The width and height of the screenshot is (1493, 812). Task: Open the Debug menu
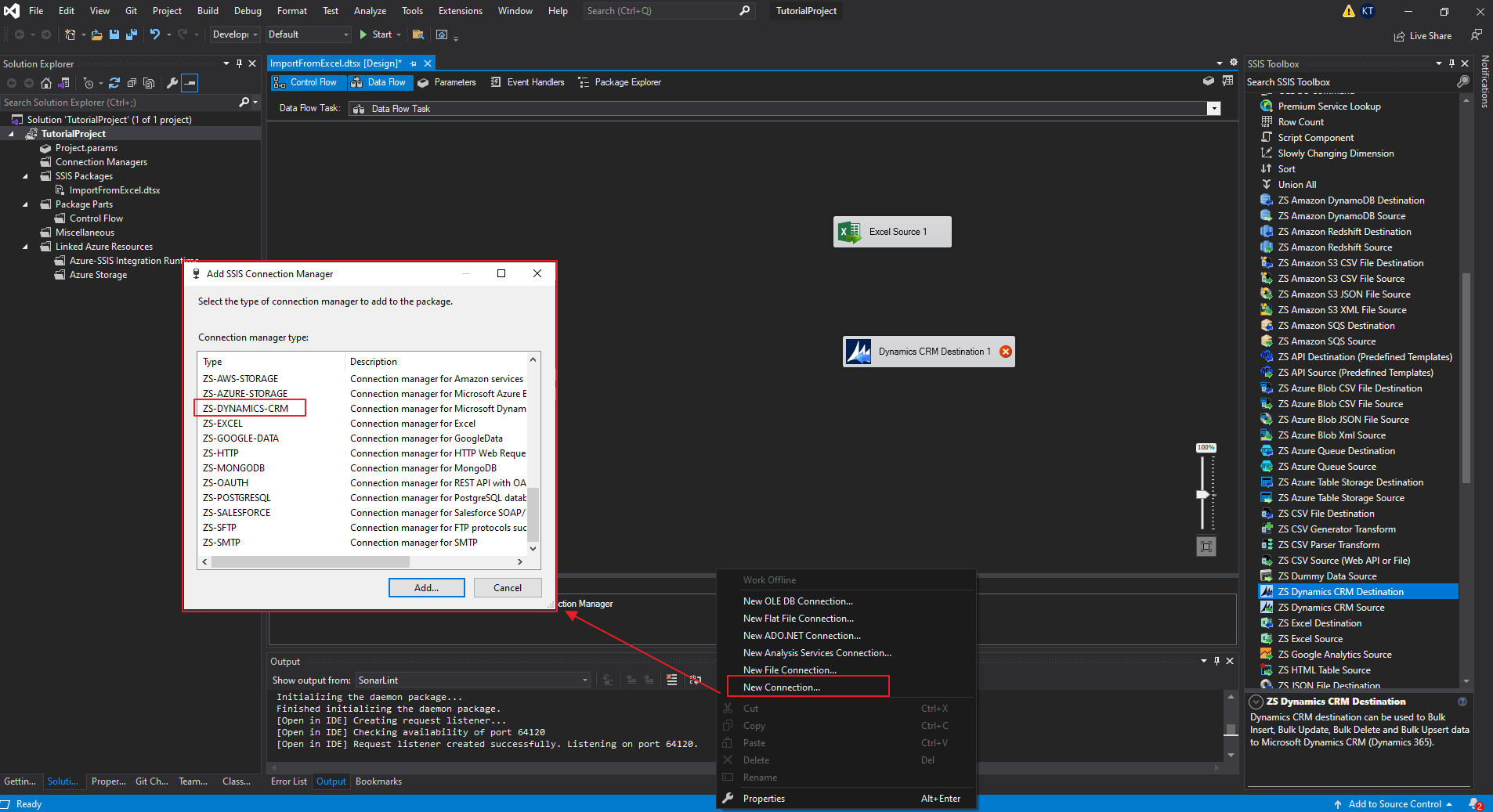[247, 10]
